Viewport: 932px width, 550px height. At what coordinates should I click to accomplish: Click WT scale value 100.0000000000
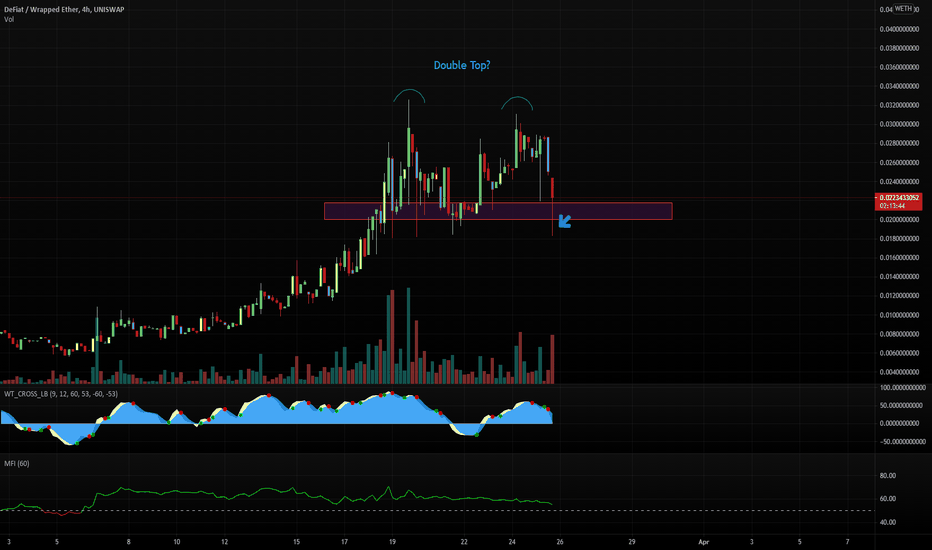[903, 388]
